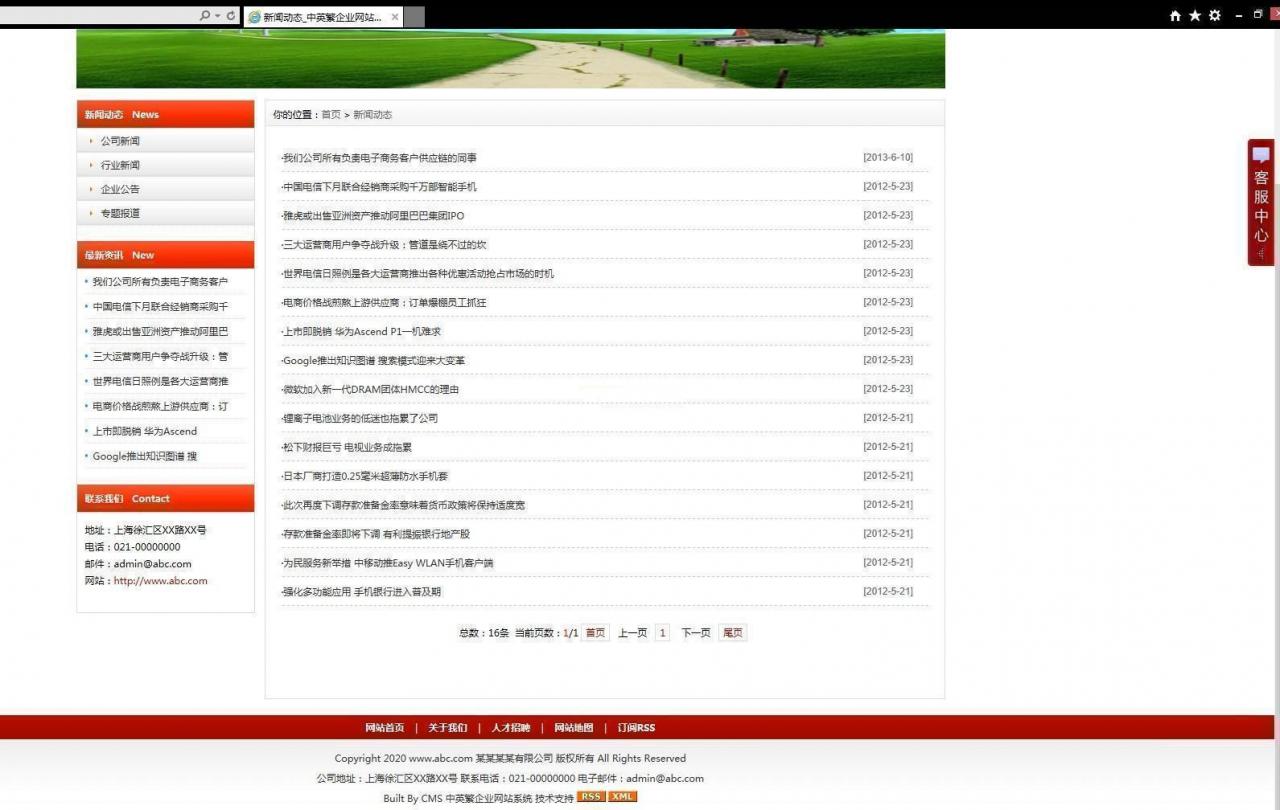Screen dimensions: 1280x810
Task: Open the 客服中心 side widget
Action: click(1261, 202)
